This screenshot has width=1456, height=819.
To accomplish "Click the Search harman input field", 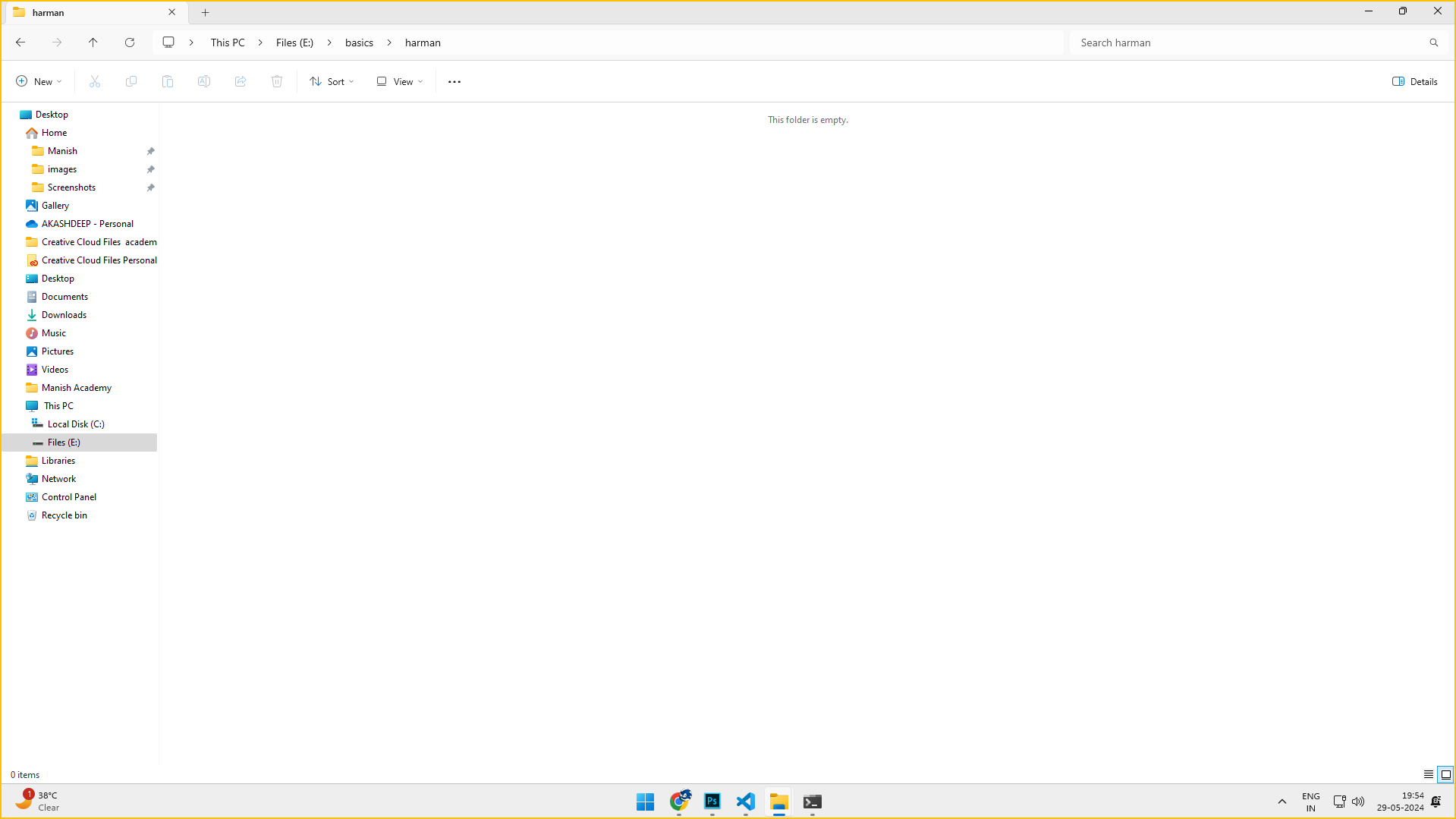I will point(1248,43).
